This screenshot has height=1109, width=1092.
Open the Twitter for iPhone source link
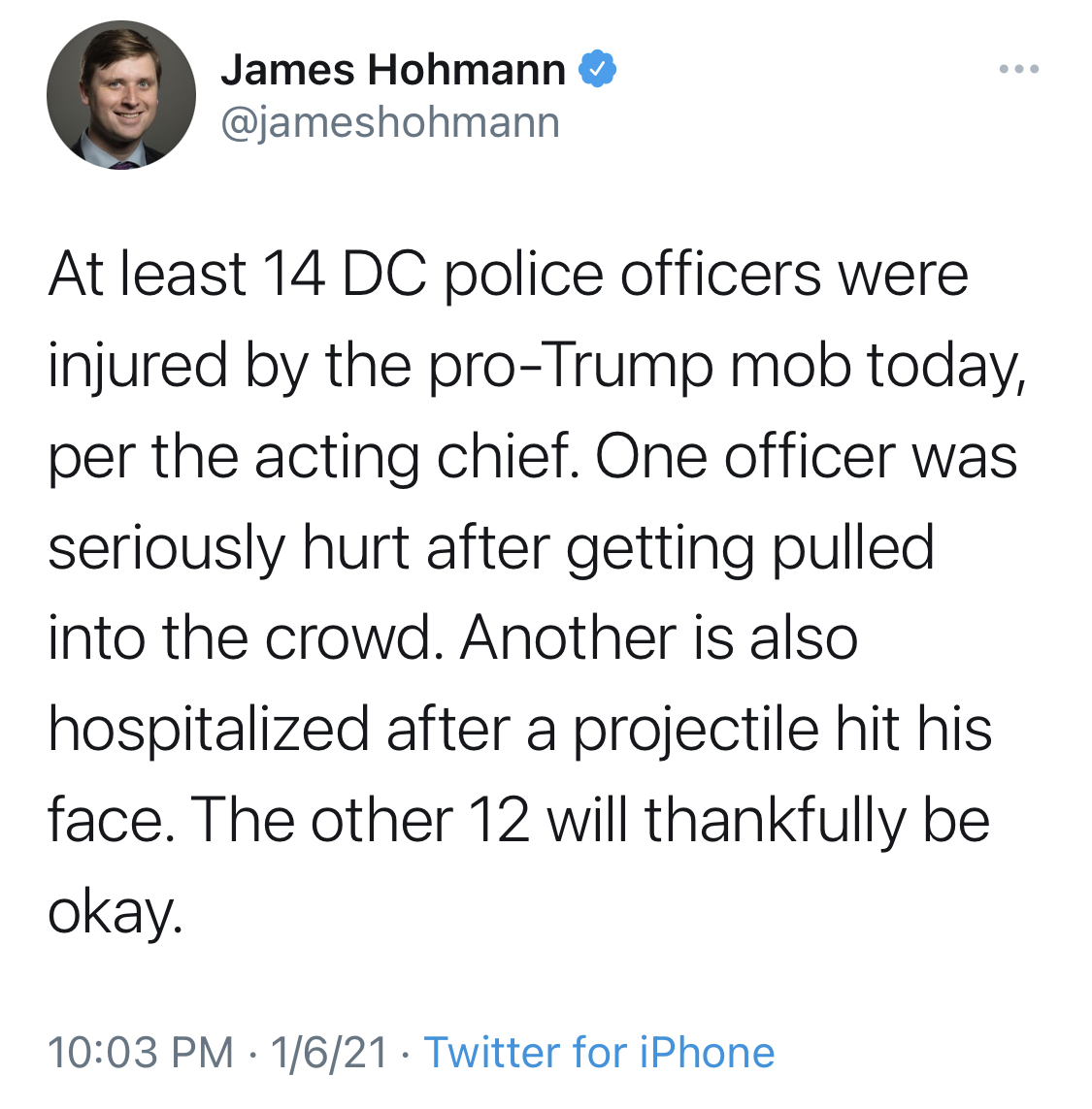pyautogui.click(x=599, y=1052)
